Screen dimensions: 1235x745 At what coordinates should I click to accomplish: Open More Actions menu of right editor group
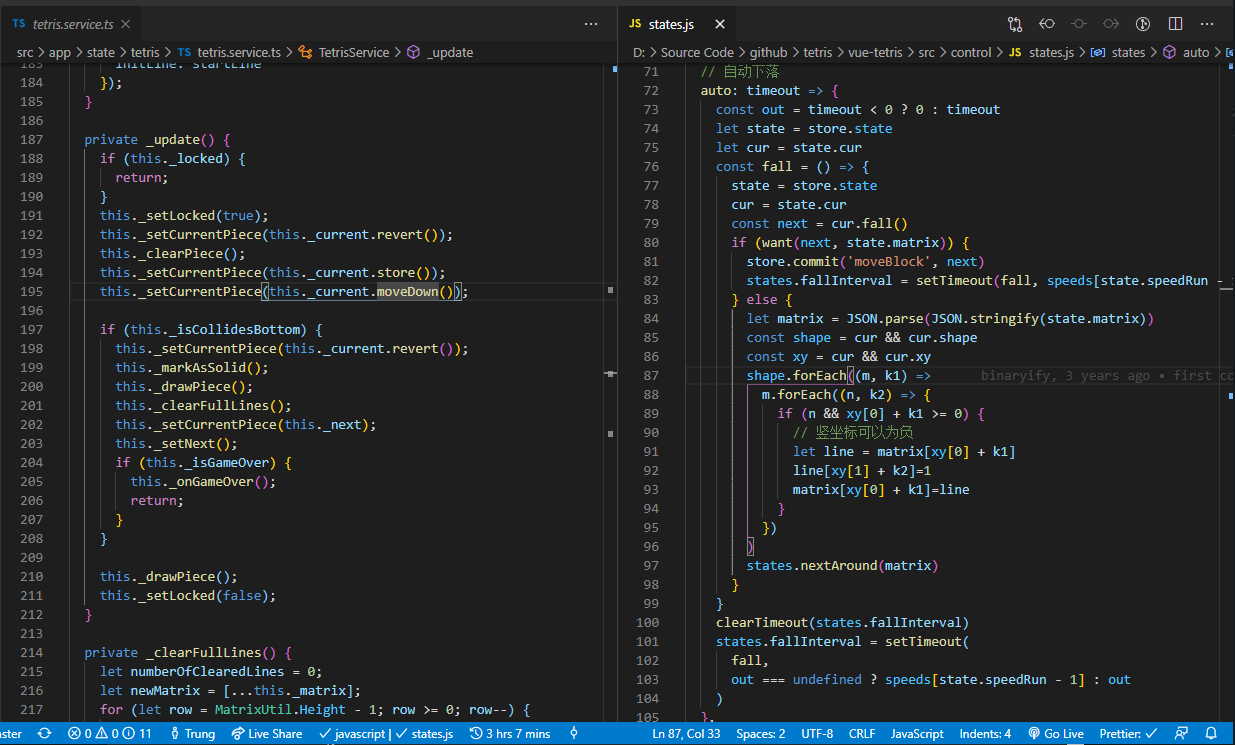click(x=1207, y=23)
